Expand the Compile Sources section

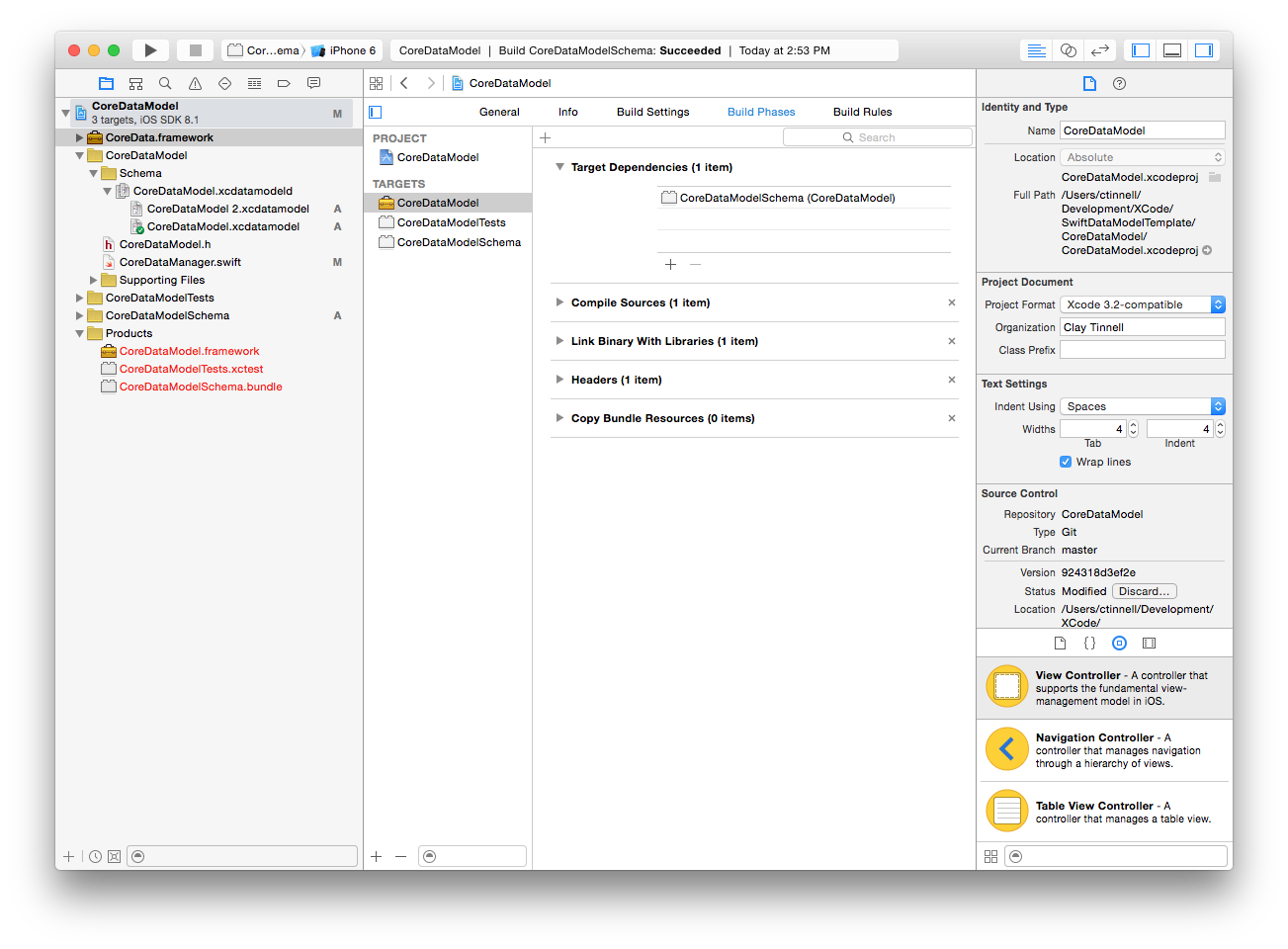tap(560, 303)
